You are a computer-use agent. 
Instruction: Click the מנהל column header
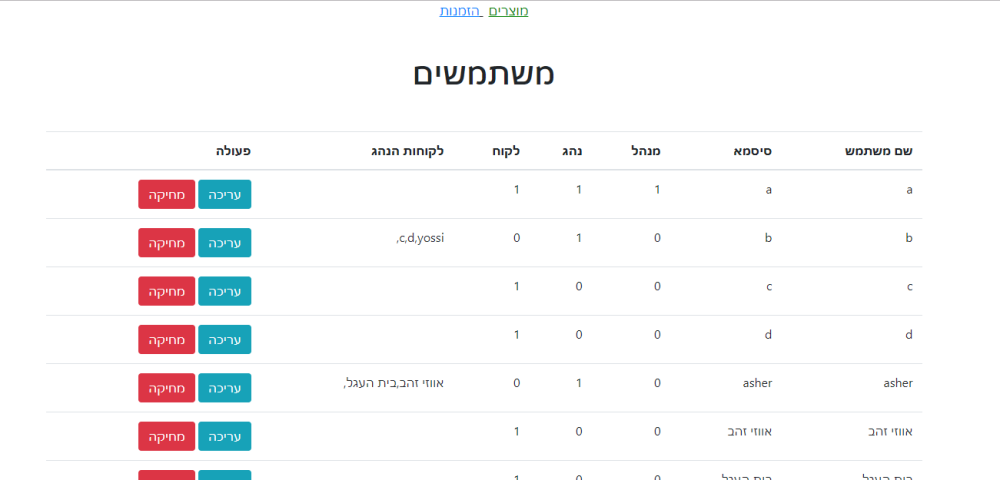[646, 151]
